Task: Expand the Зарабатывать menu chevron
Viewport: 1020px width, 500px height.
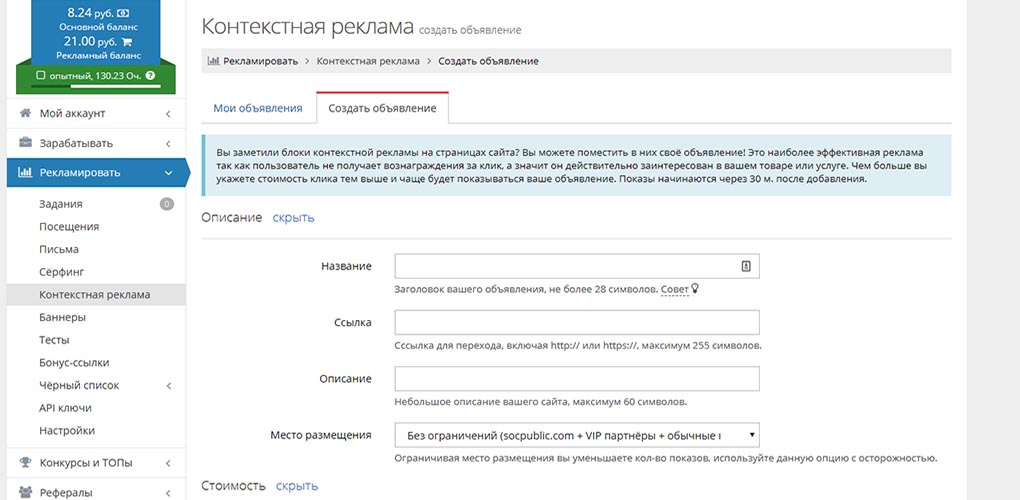Action: pyautogui.click(x=168, y=144)
